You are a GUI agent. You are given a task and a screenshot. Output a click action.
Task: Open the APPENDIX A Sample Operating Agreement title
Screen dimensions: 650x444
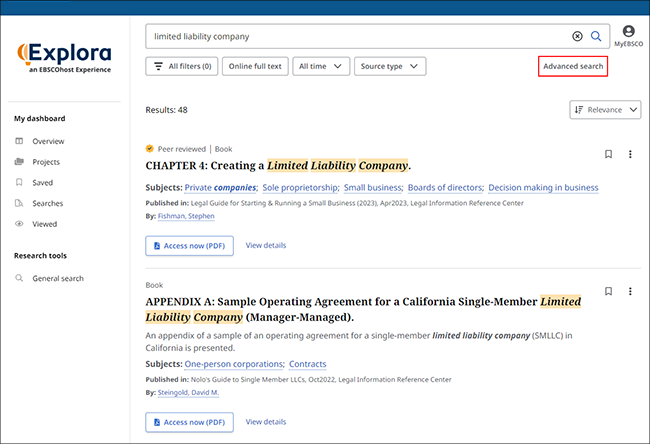click(363, 309)
